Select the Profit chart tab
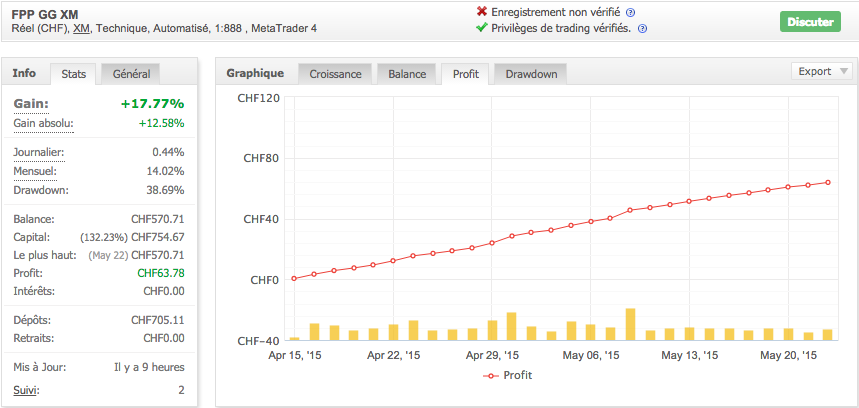The height and width of the screenshot is (408, 859). 466,74
